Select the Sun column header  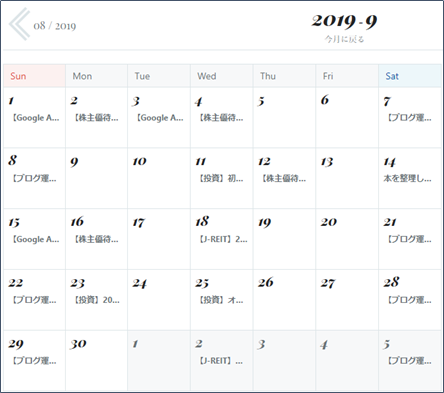click(34, 76)
